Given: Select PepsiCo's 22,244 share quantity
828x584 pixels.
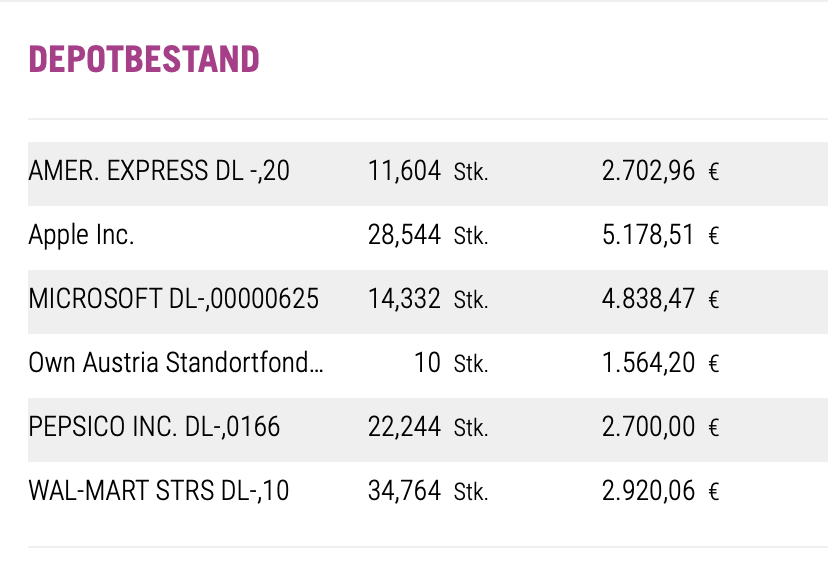Looking at the screenshot, I should pos(404,427).
